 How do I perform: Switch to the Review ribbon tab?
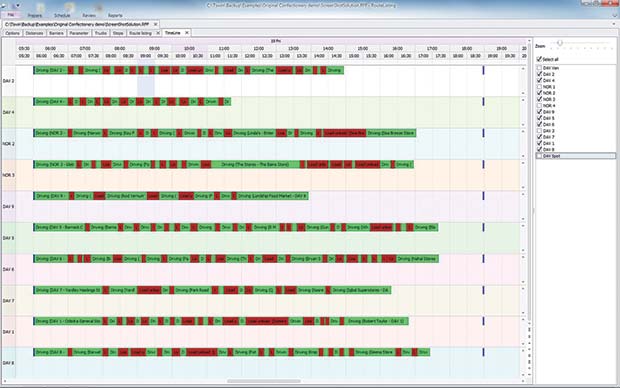pos(89,15)
